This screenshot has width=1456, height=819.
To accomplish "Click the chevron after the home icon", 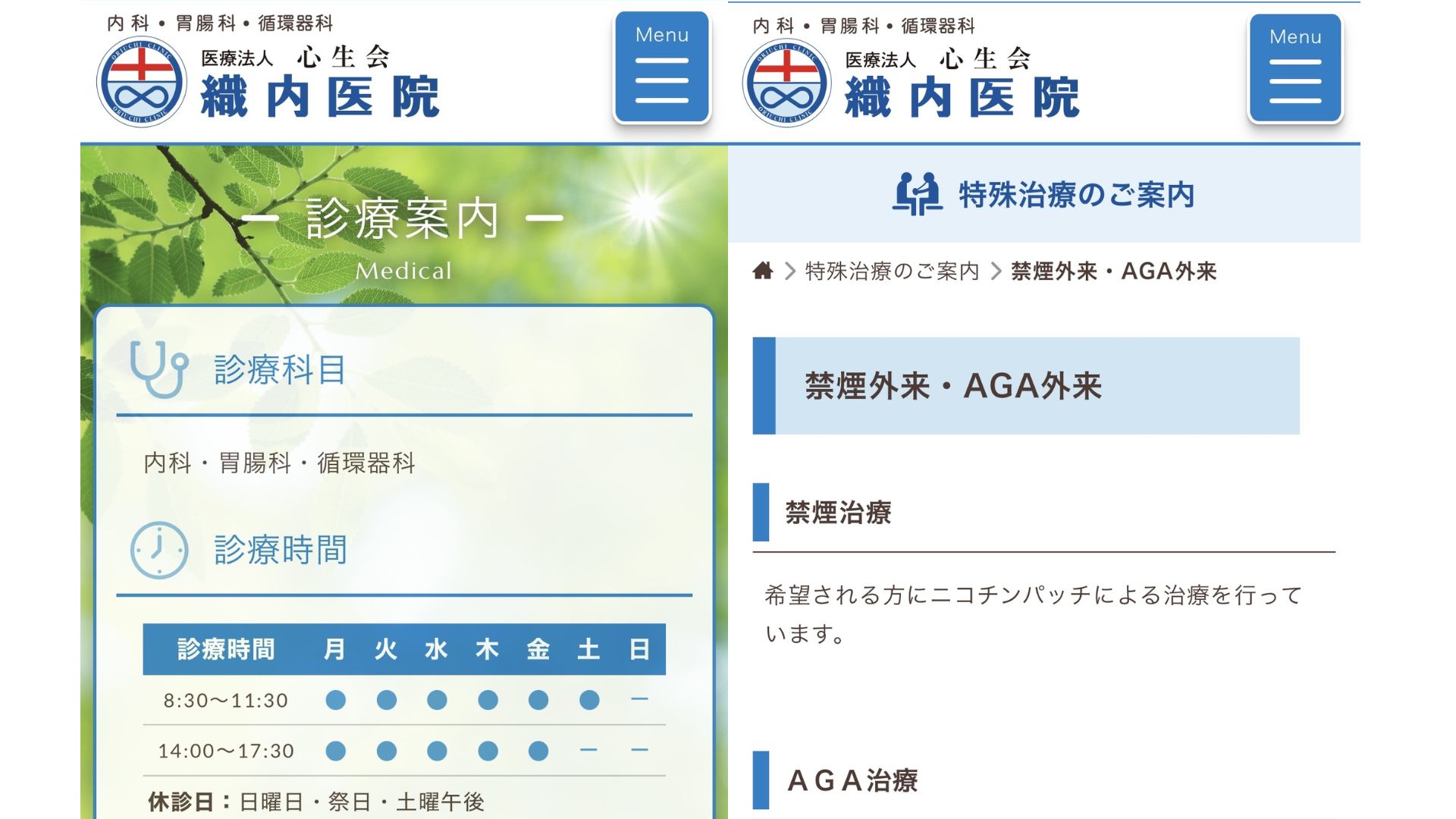I will coord(789,271).
